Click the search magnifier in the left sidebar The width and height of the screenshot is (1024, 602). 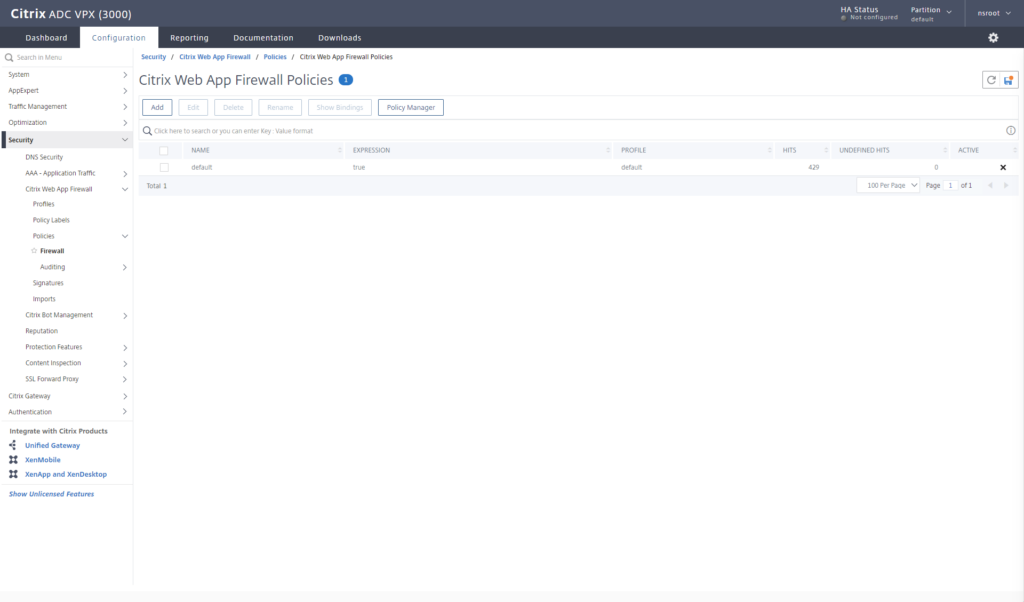[x=7, y=57]
